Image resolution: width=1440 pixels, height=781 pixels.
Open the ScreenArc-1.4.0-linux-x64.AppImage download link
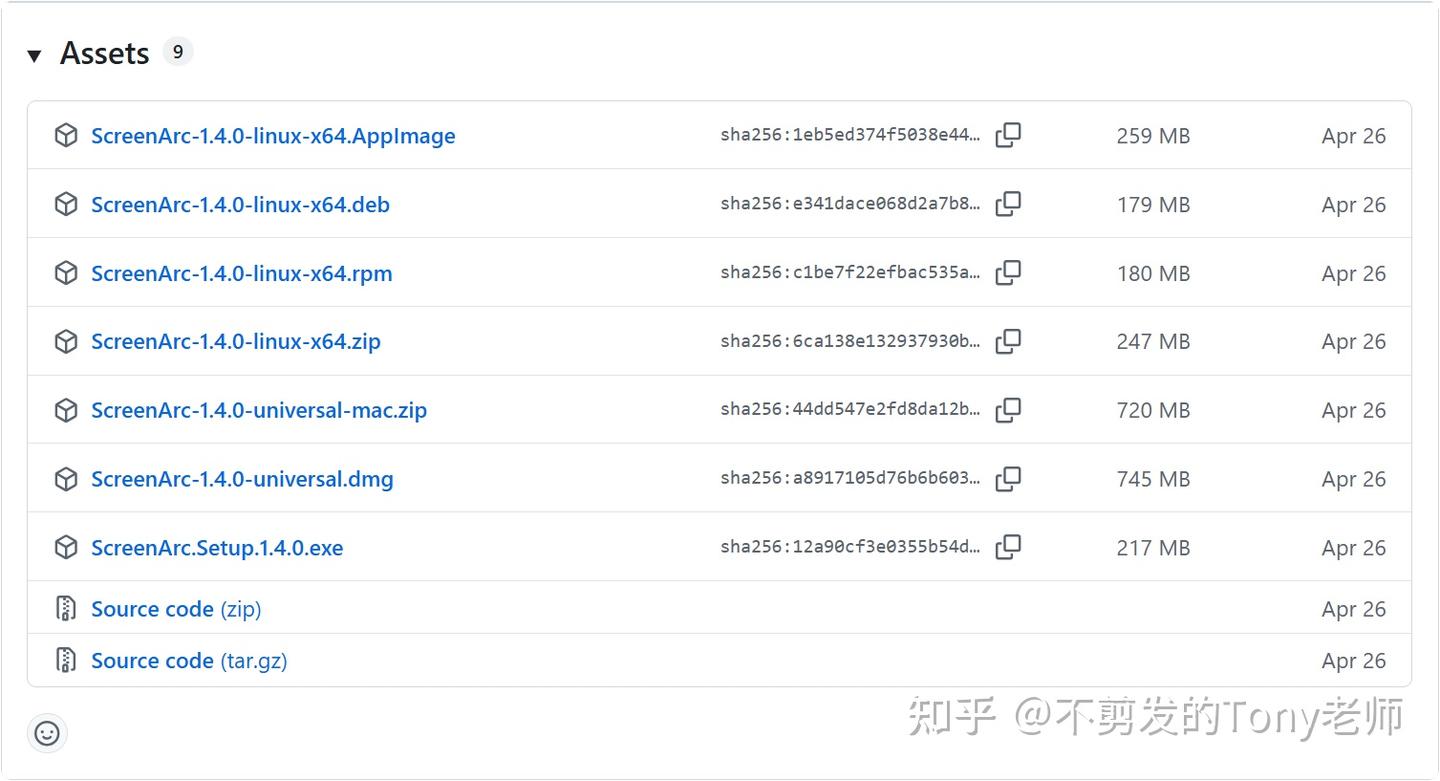point(273,136)
